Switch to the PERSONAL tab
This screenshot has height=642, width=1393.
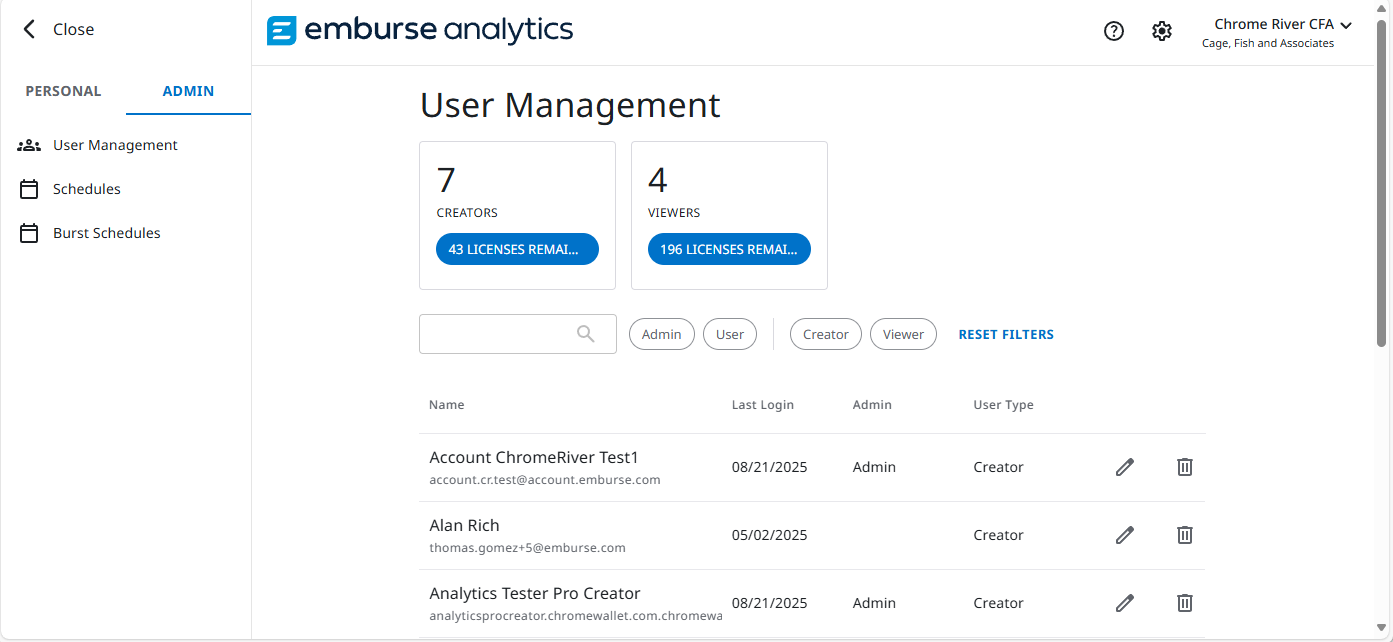point(63,90)
